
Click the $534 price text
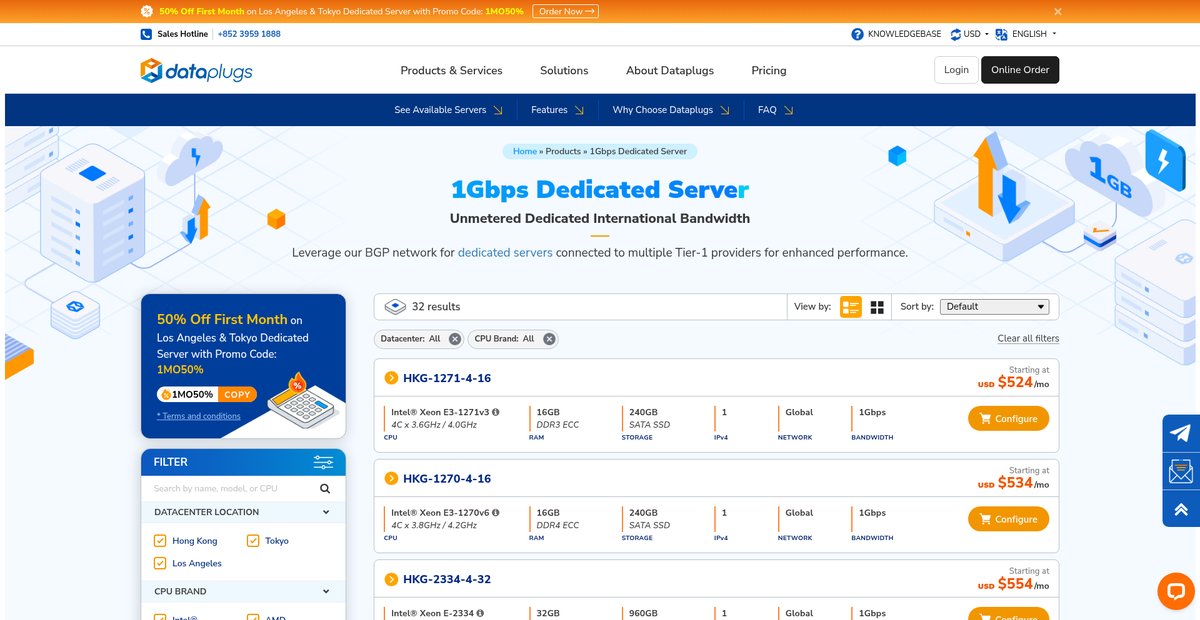[x=1015, y=483]
